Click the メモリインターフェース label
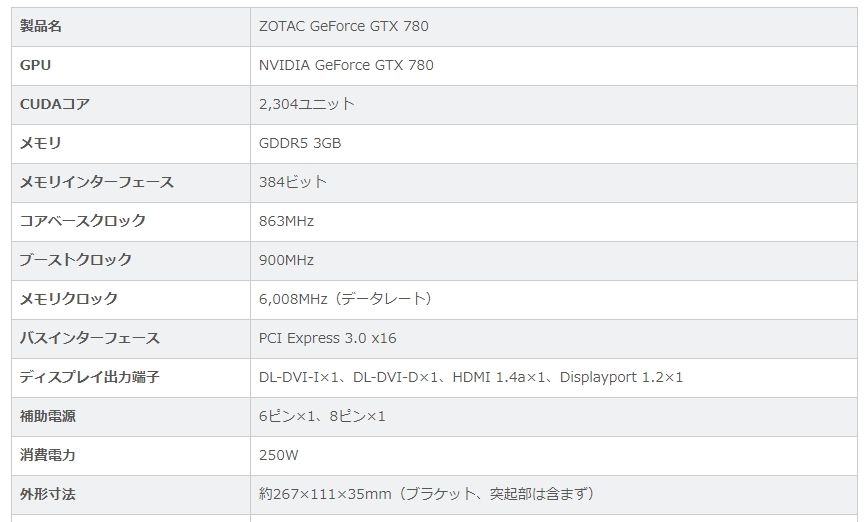Image resolution: width=868 pixels, height=522 pixels. tap(97, 182)
